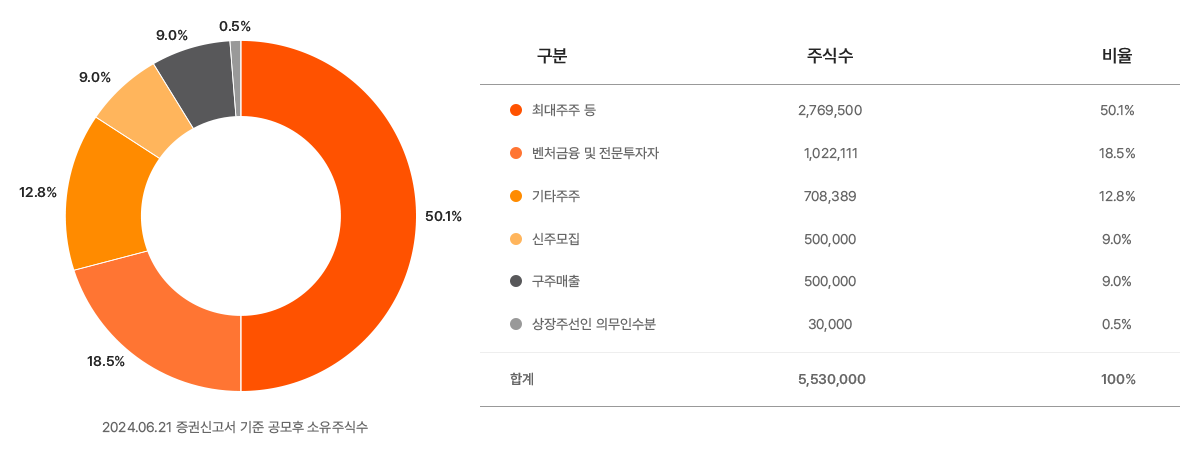The image size is (1200, 454).
Task: Click the 벤처금융 및 전문투자자 legend dot
Action: pos(516,153)
